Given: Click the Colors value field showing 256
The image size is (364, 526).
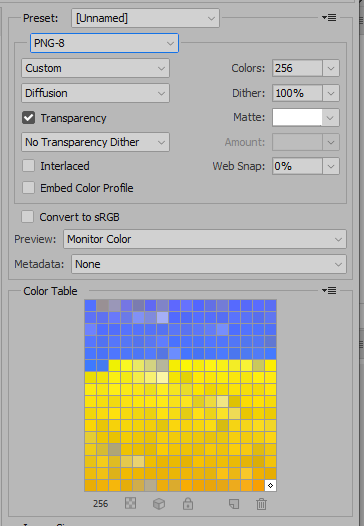Looking at the screenshot, I should [297, 68].
